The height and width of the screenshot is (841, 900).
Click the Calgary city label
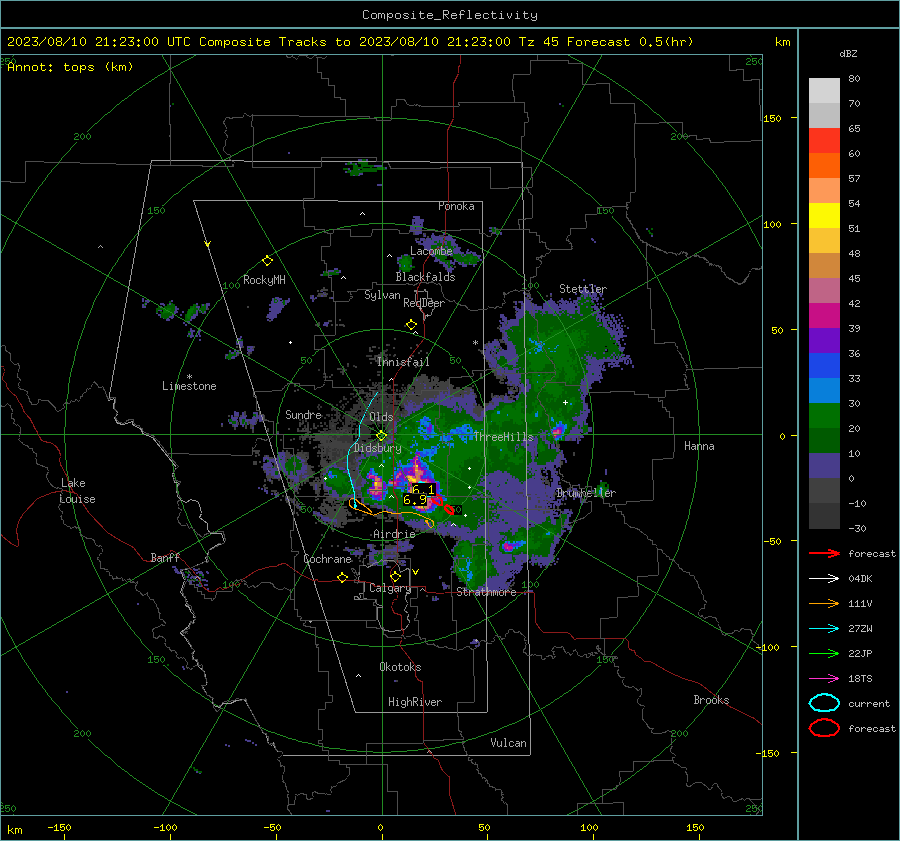coord(390,588)
